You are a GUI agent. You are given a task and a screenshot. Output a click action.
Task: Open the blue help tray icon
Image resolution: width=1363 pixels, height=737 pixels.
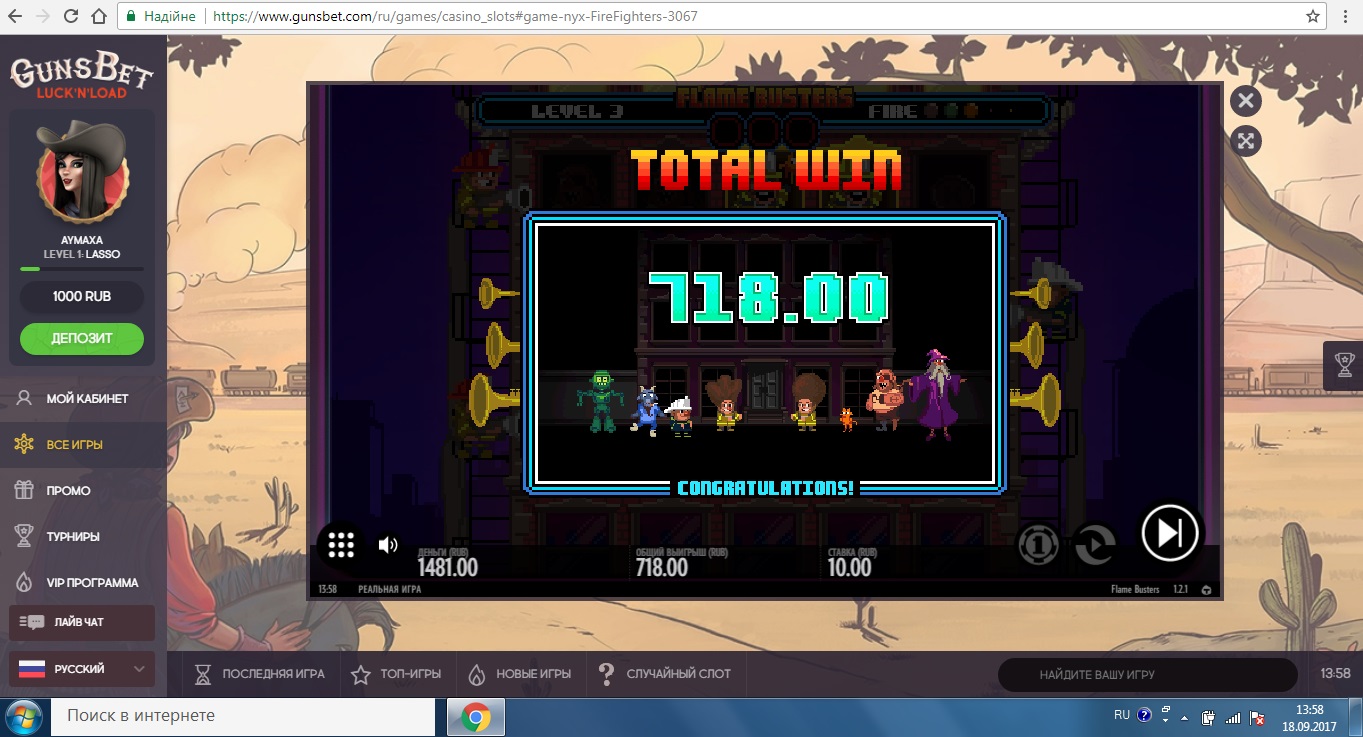[x=1145, y=716]
